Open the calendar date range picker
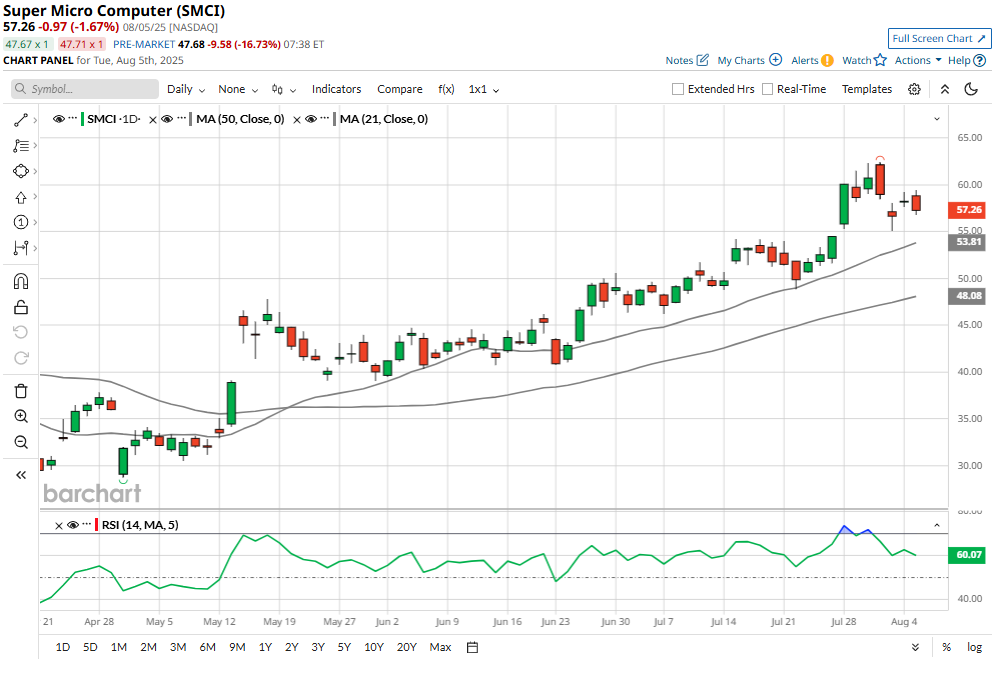 (472, 647)
